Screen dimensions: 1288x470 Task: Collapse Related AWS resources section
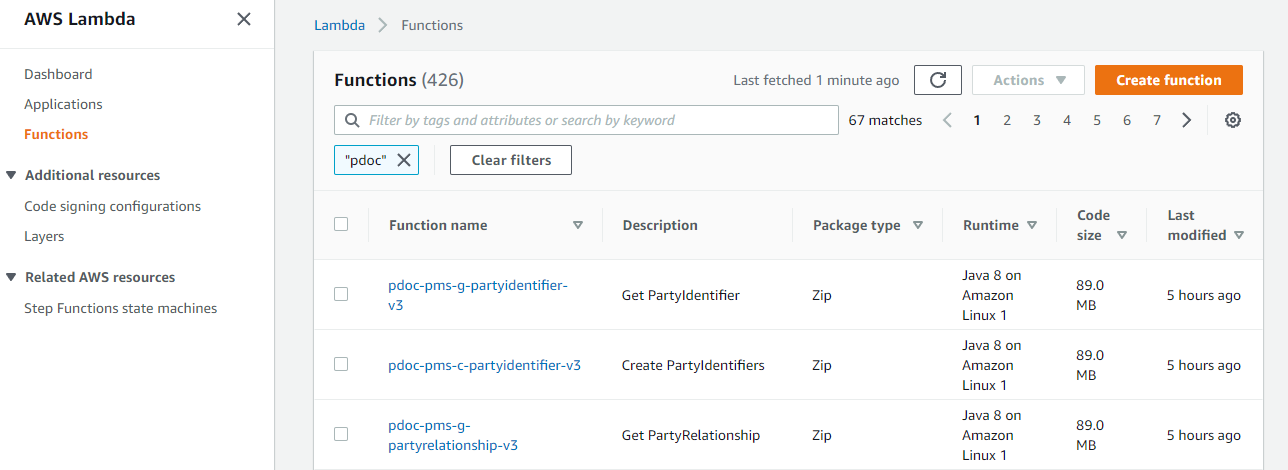point(12,277)
